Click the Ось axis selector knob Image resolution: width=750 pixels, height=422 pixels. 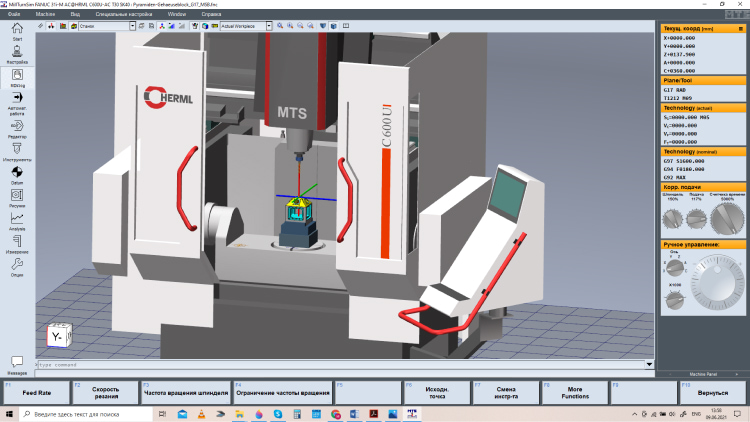(675, 268)
